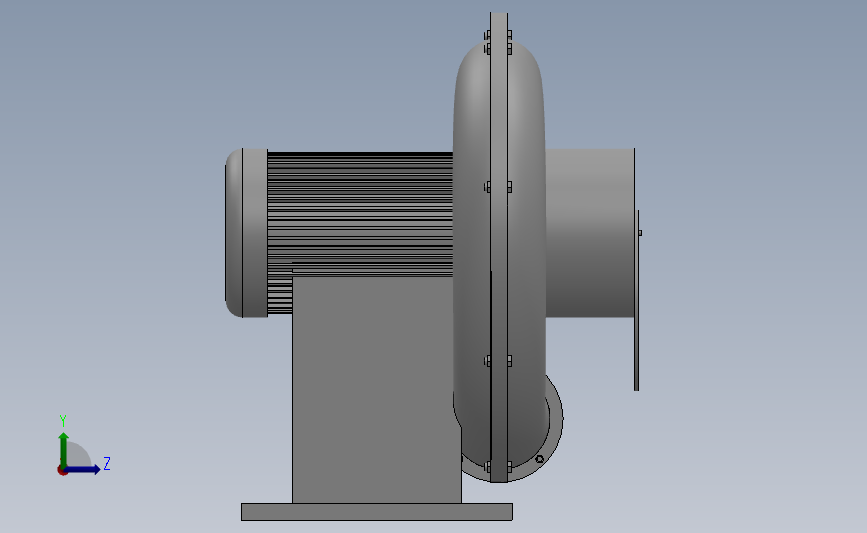This screenshot has height=533, width=867.
Task: Select the motor's ribbed cooling-fin body
Action: pyautogui.click(x=360, y=213)
